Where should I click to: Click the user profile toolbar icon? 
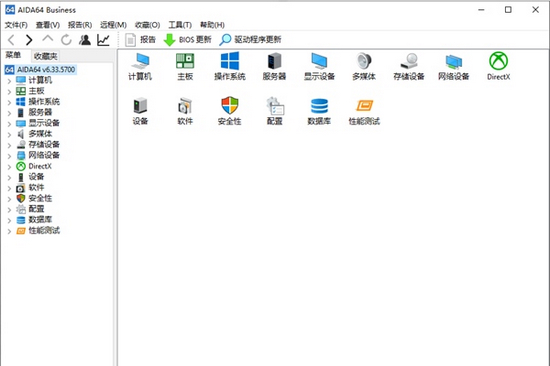(x=85, y=40)
